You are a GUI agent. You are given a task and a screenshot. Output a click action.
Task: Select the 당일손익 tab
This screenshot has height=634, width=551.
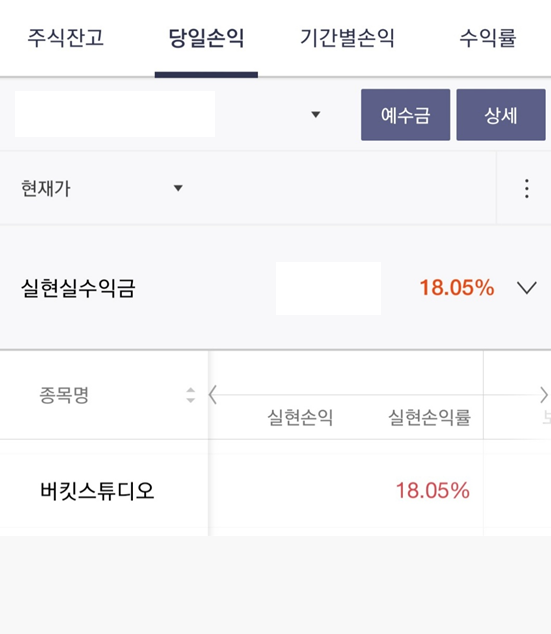[x=206, y=38]
